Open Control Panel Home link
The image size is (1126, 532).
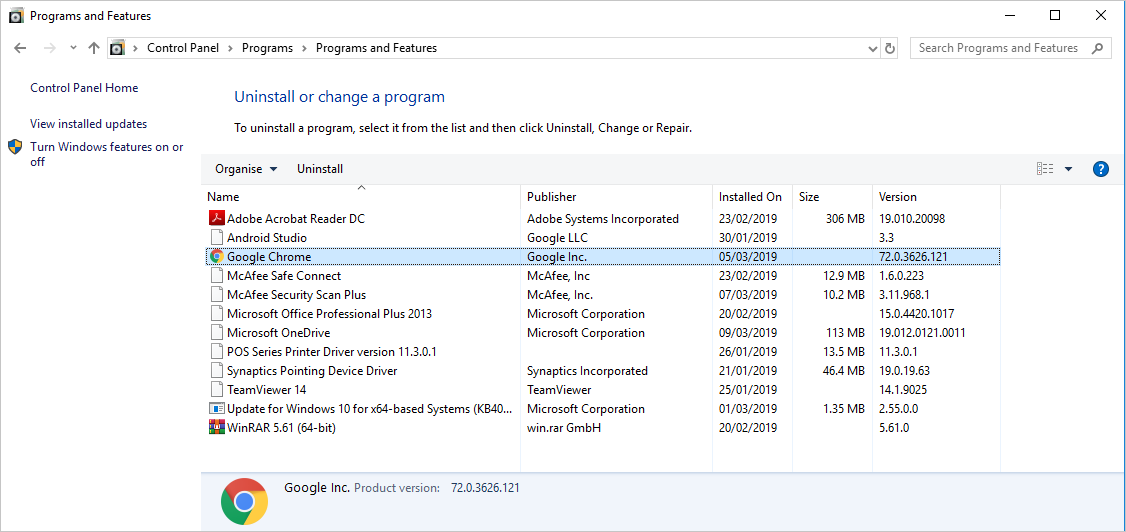84,88
